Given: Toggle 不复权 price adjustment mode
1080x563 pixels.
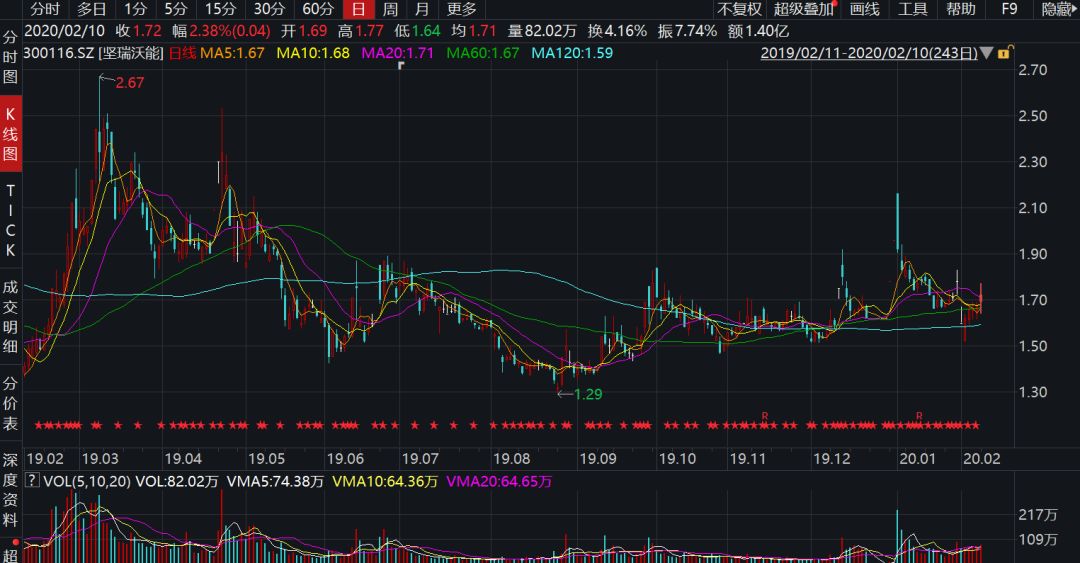Looking at the screenshot, I should point(738,9).
